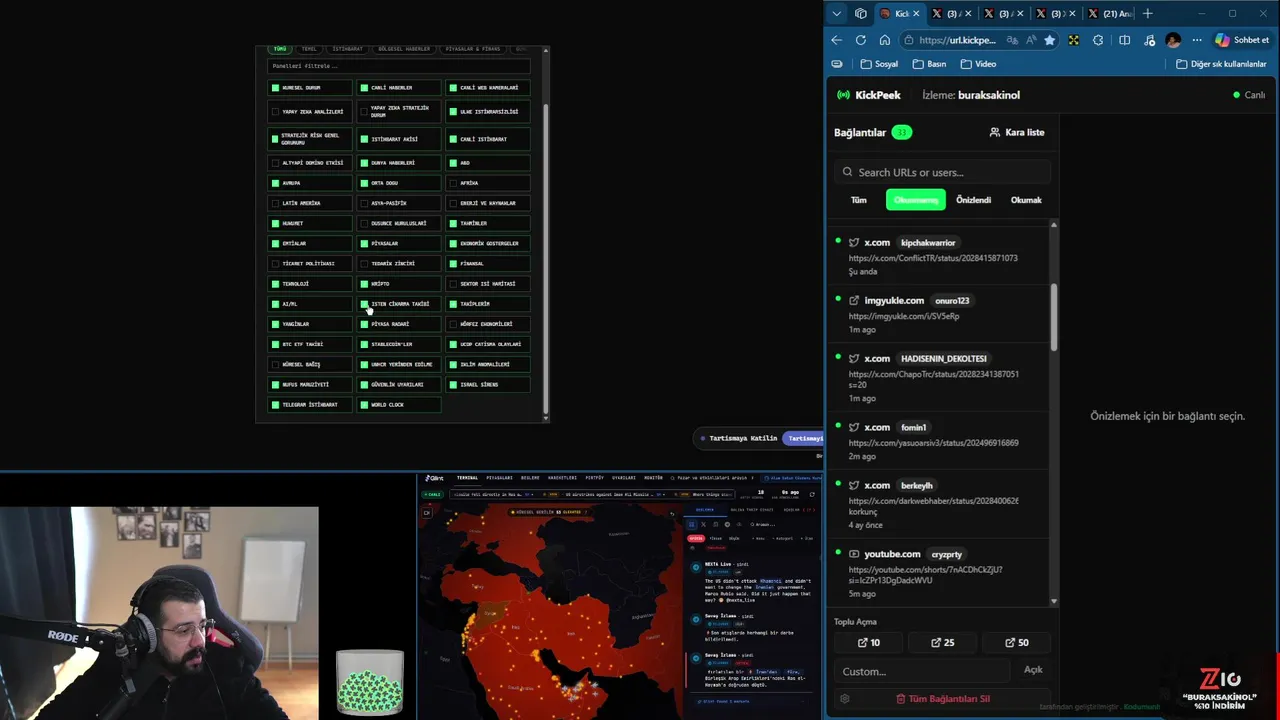Select BÖLGESEL HABERLER category tab
Viewport: 1280px width, 720px height.
404,49
